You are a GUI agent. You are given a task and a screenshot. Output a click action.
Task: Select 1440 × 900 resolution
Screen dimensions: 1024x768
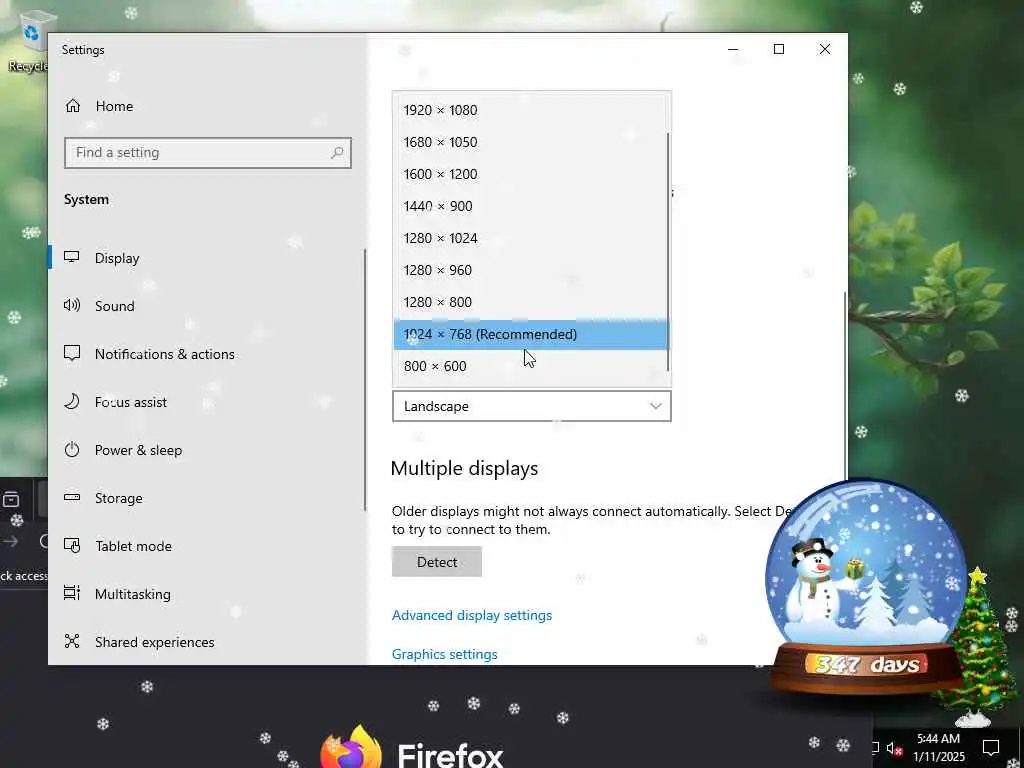pyautogui.click(x=530, y=206)
